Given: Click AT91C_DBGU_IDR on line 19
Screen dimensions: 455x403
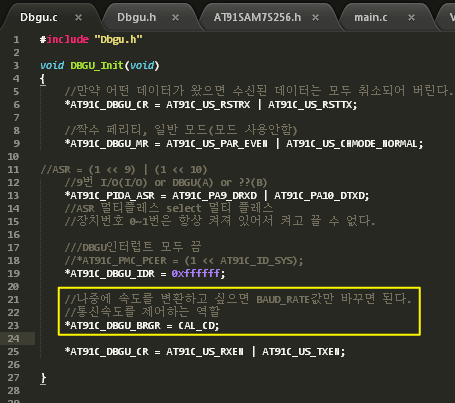Looking at the screenshot, I should point(112,273).
